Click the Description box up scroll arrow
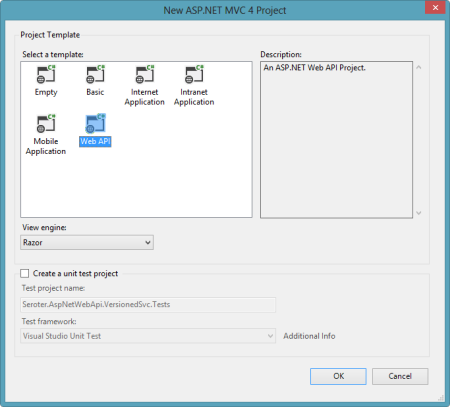Viewport: 450px width, 407px height. [x=419, y=67]
